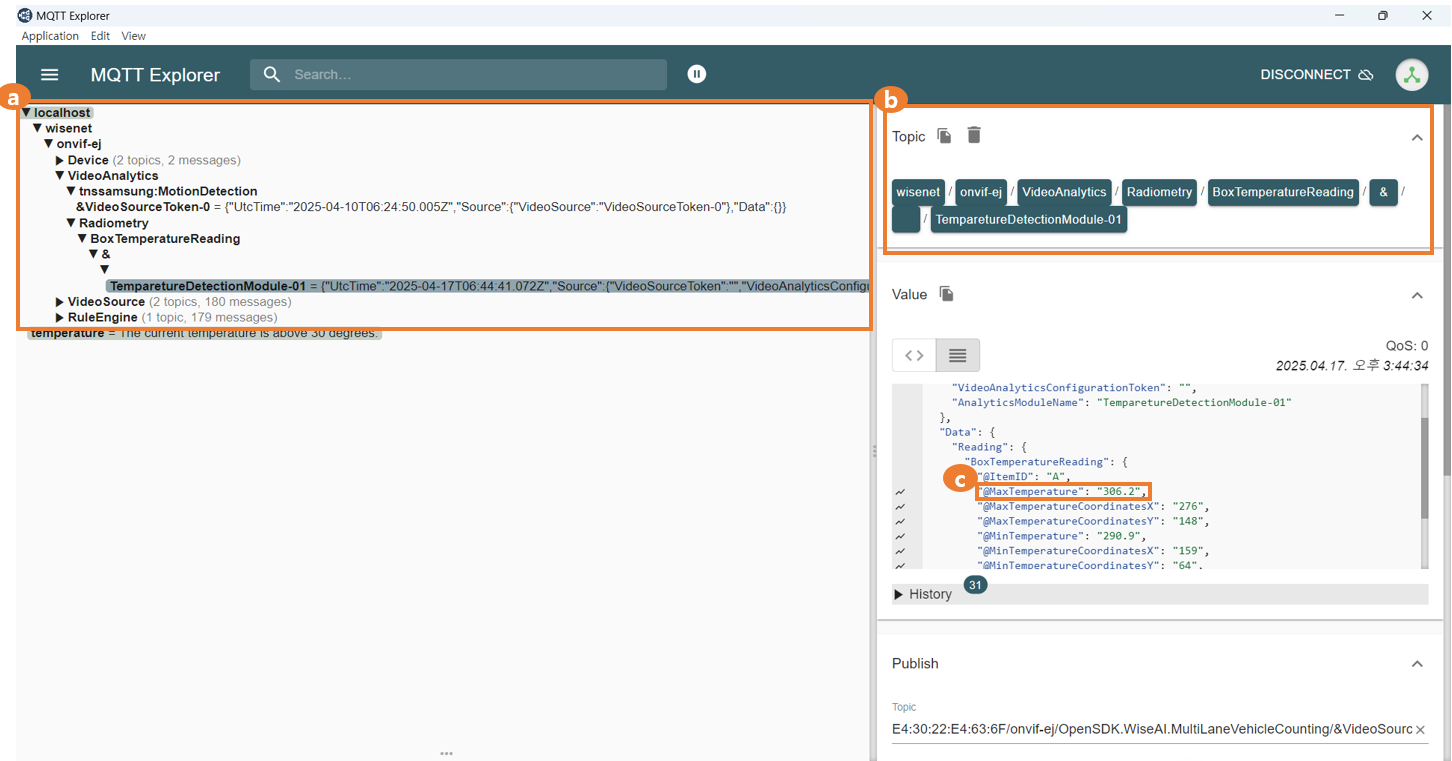Copy the message value to clipboard
1452x761 pixels.
pos(946,294)
